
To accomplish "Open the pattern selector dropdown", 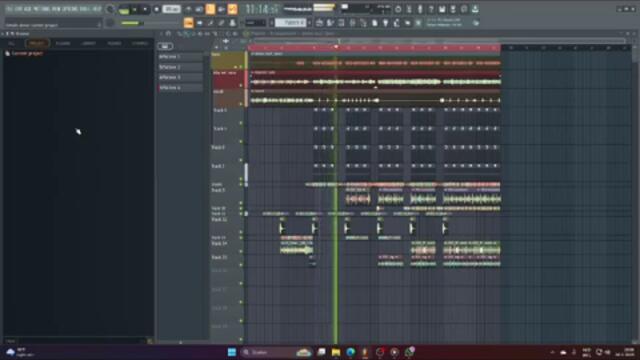I will point(290,23).
